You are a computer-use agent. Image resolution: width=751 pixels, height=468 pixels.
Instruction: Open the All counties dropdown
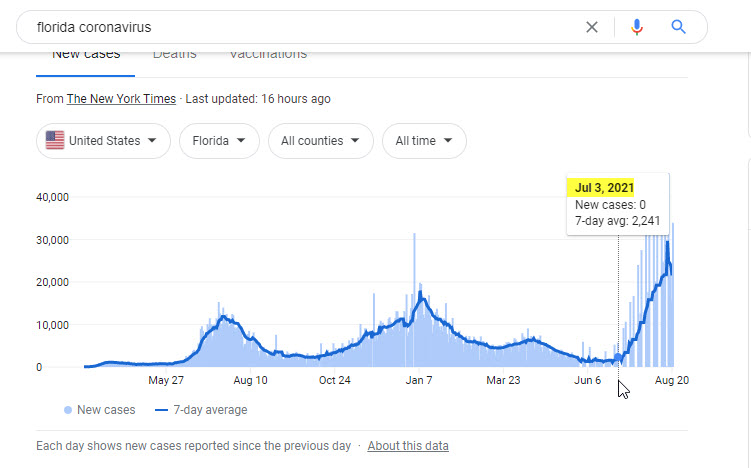pyautogui.click(x=320, y=141)
